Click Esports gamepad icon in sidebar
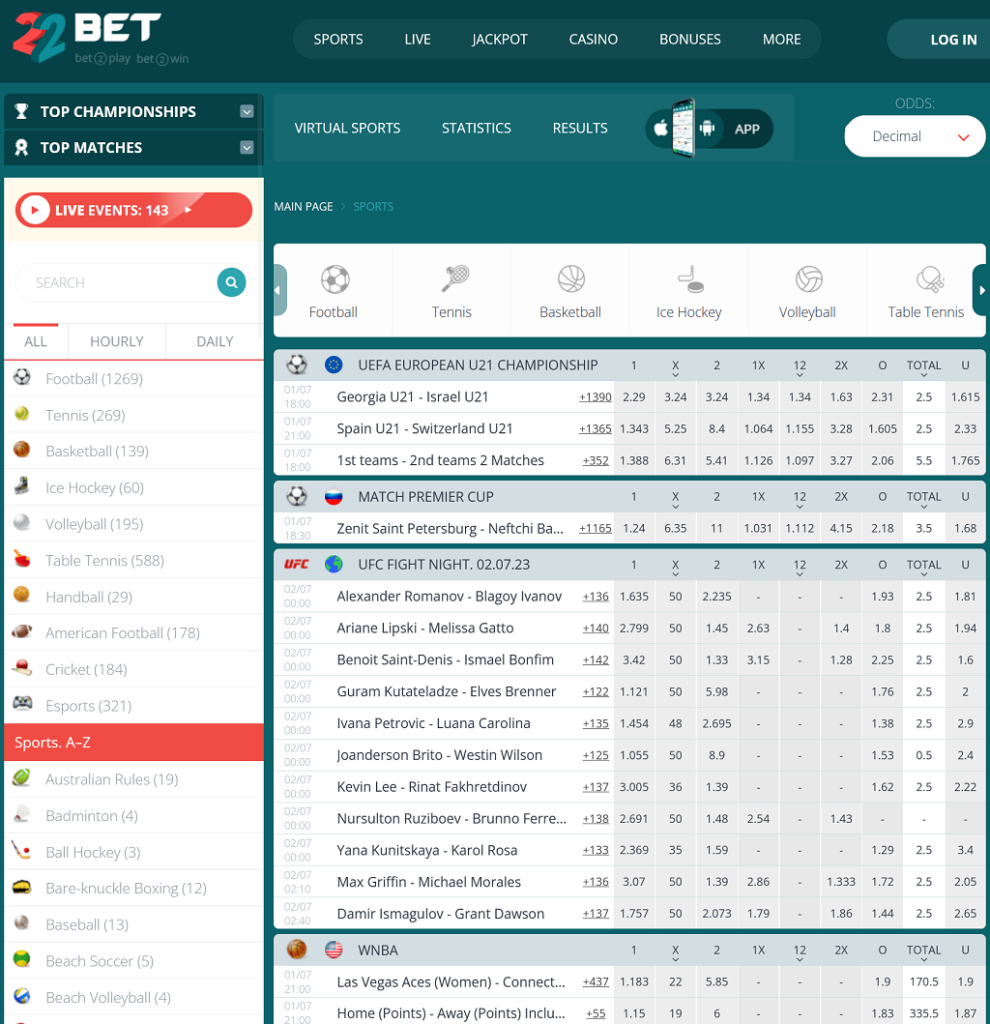 tap(23, 703)
